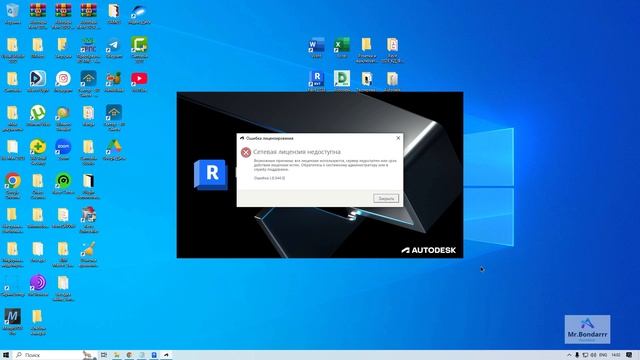Open the Revit desktop shortcut above the splash
This screenshot has height=360, width=640.
[x=316, y=80]
